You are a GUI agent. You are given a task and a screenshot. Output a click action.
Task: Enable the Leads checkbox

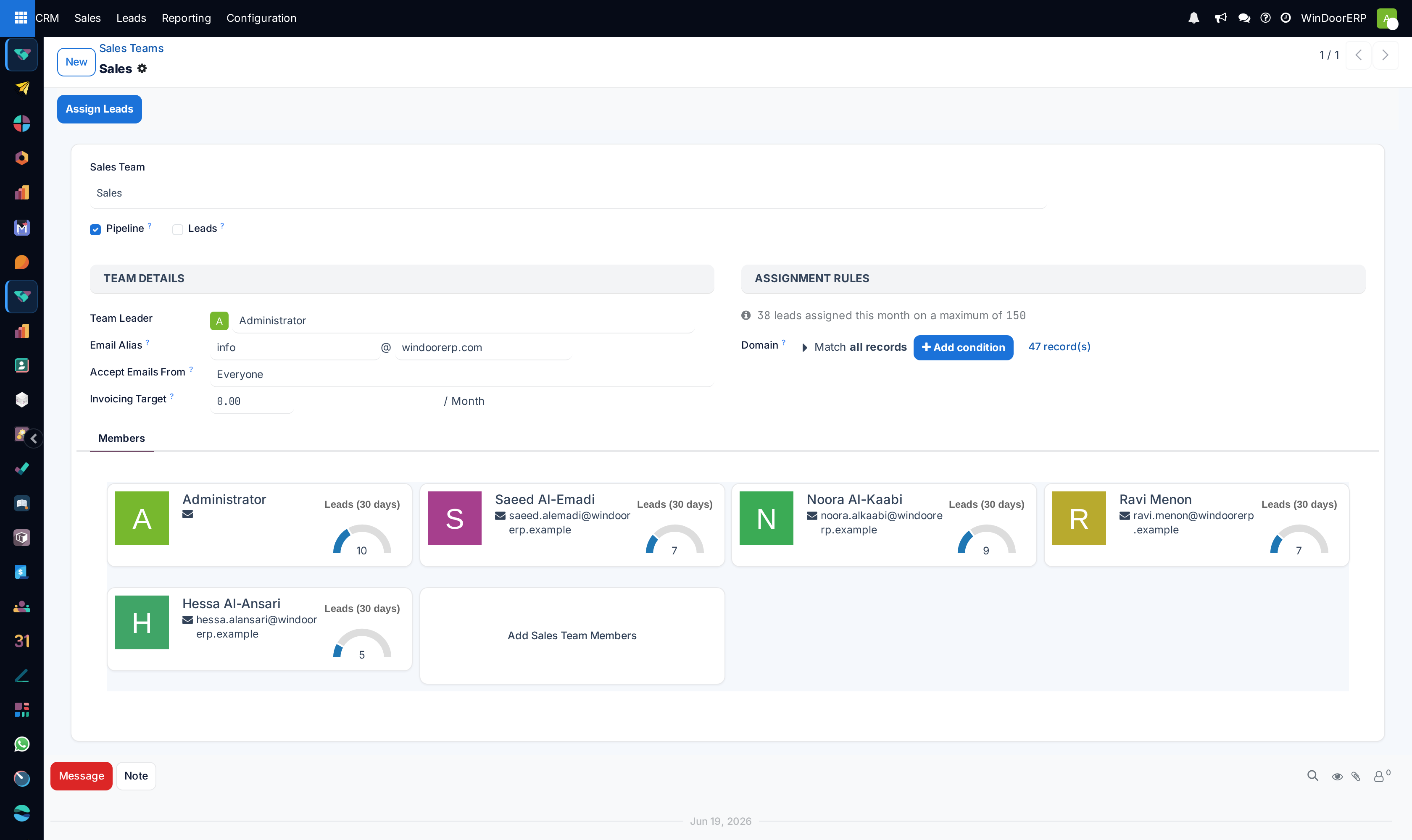(177, 229)
